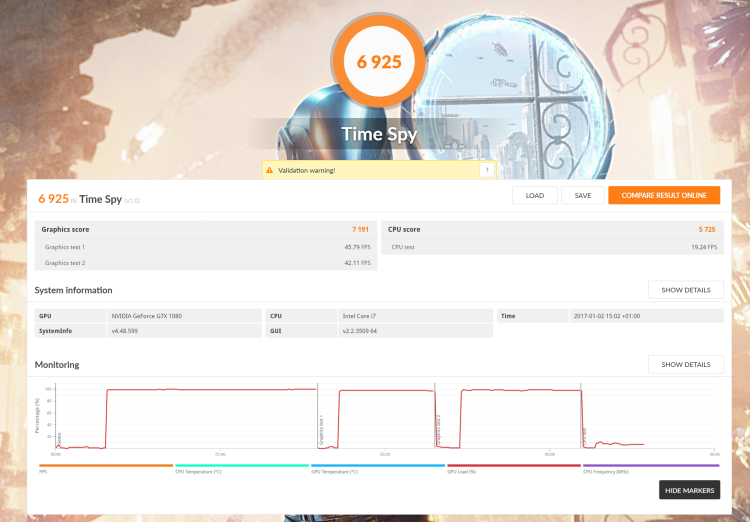Click the validation warning triangle icon
The height and width of the screenshot is (522, 750).
click(269, 170)
